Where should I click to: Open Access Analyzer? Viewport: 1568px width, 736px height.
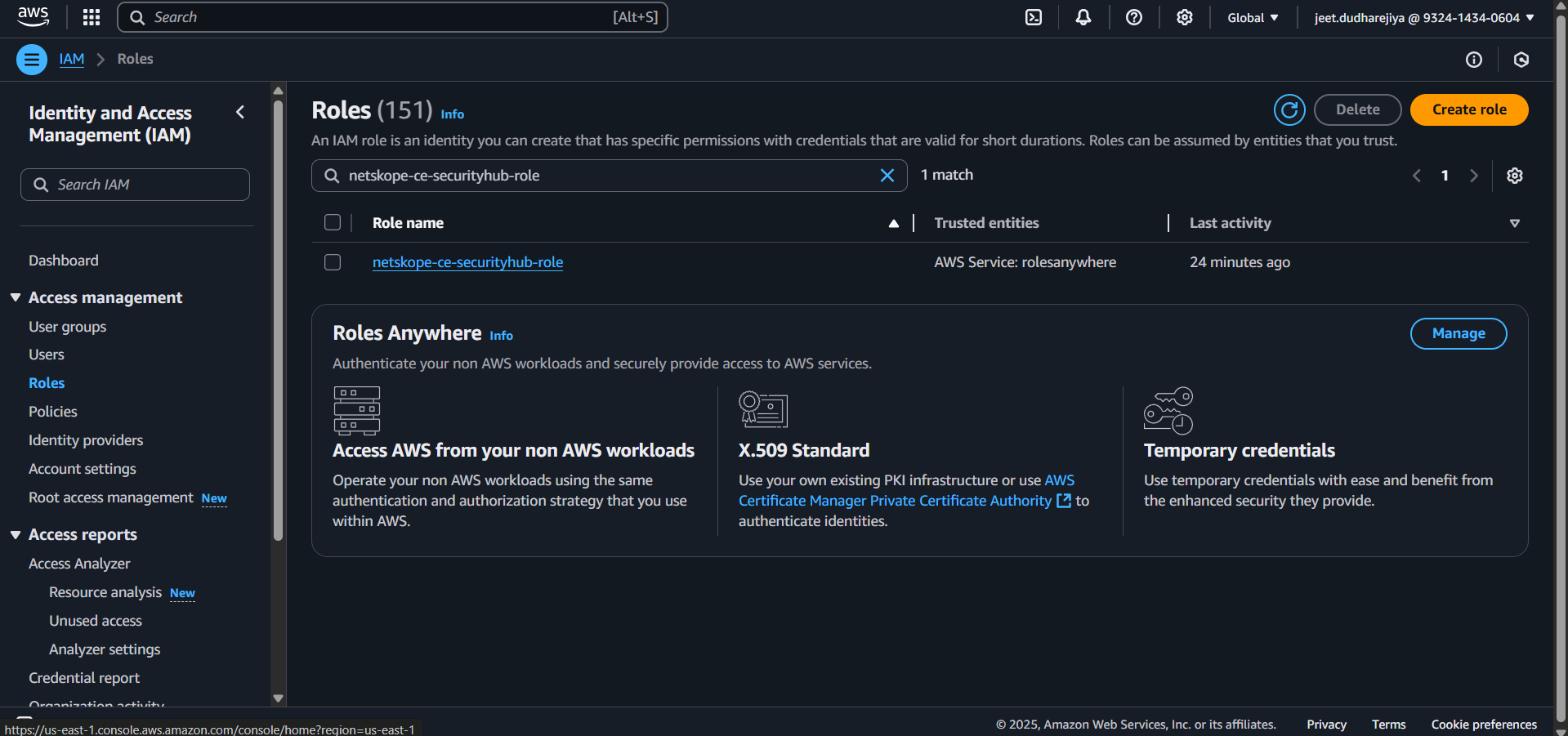click(x=79, y=564)
